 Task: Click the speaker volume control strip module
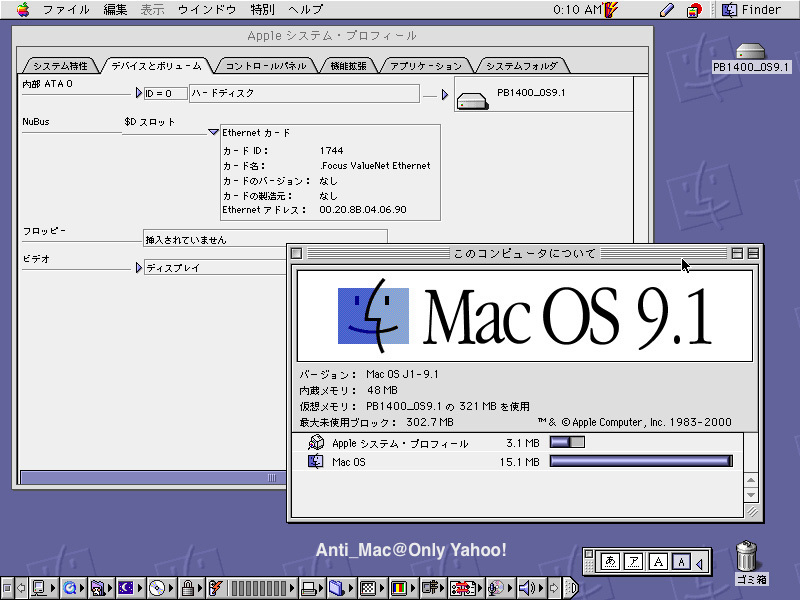(x=527, y=588)
